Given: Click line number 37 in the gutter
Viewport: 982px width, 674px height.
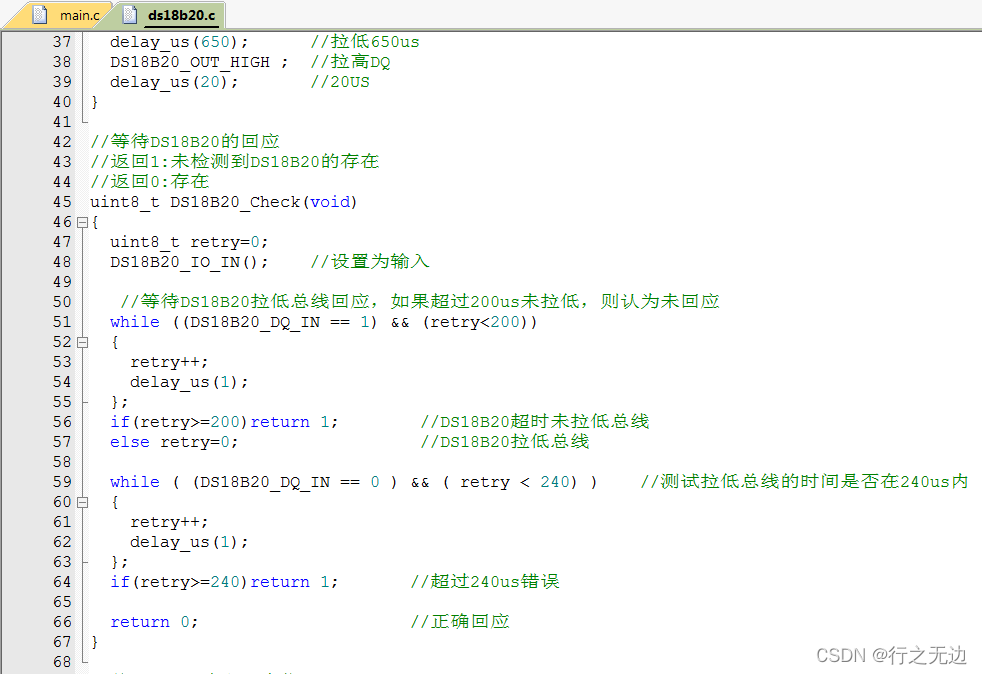Looking at the screenshot, I should click(x=62, y=42).
